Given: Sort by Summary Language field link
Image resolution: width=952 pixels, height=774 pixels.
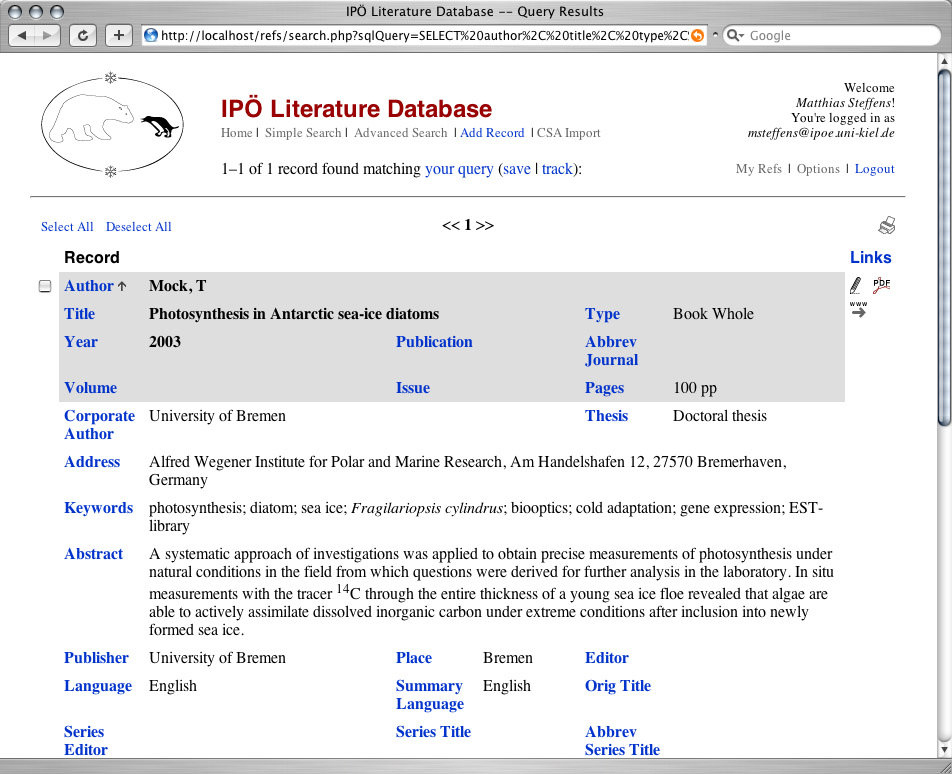Looking at the screenshot, I should tap(430, 695).
